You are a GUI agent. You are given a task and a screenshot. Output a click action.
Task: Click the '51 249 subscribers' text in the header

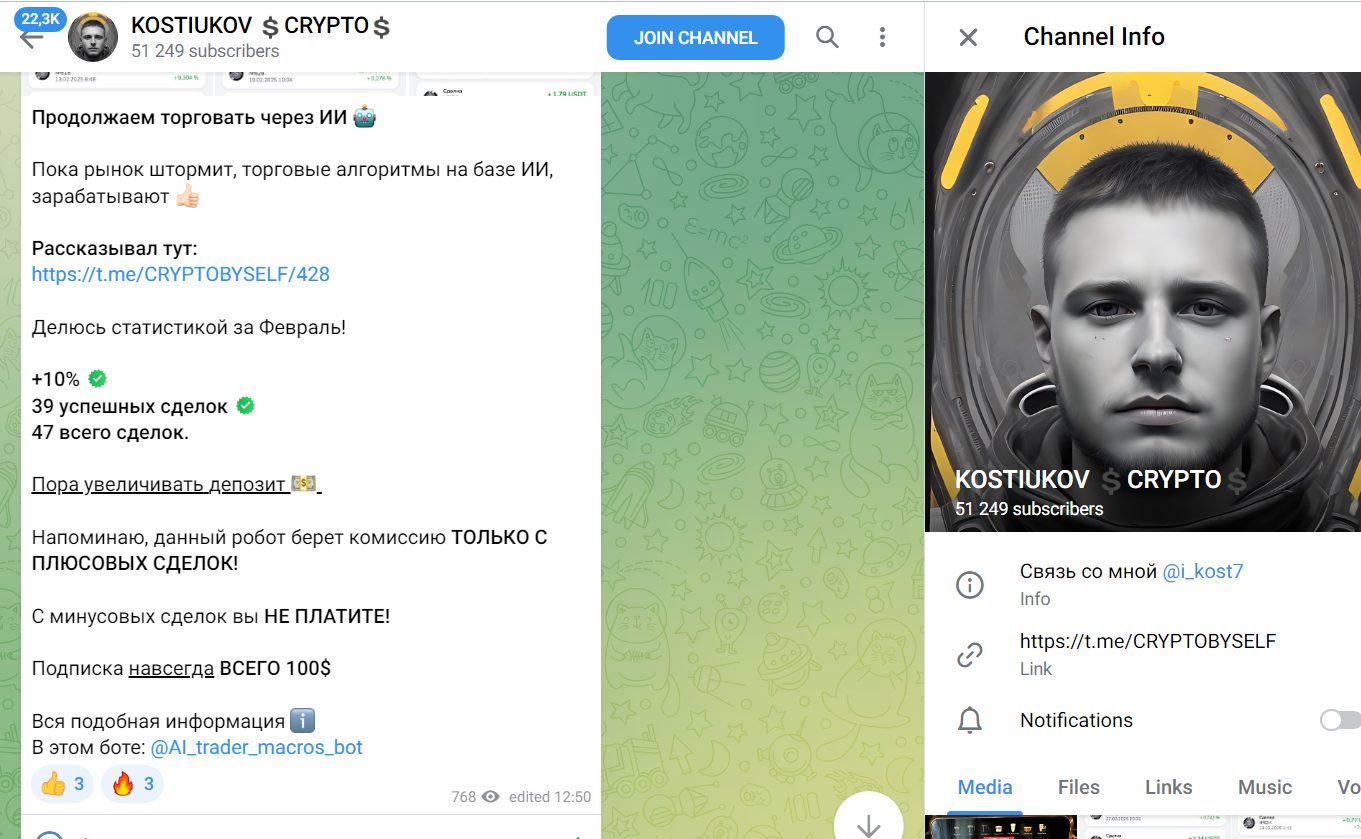[205, 51]
